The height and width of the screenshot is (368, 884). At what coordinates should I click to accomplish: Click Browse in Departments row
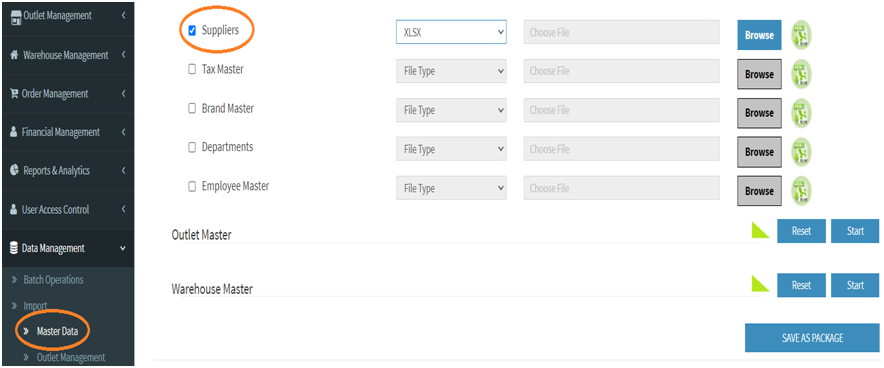759,152
